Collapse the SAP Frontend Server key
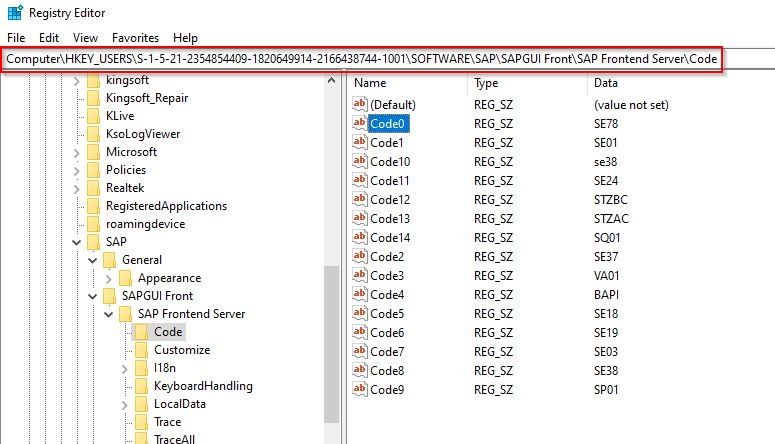This screenshot has width=775, height=444. point(109,314)
